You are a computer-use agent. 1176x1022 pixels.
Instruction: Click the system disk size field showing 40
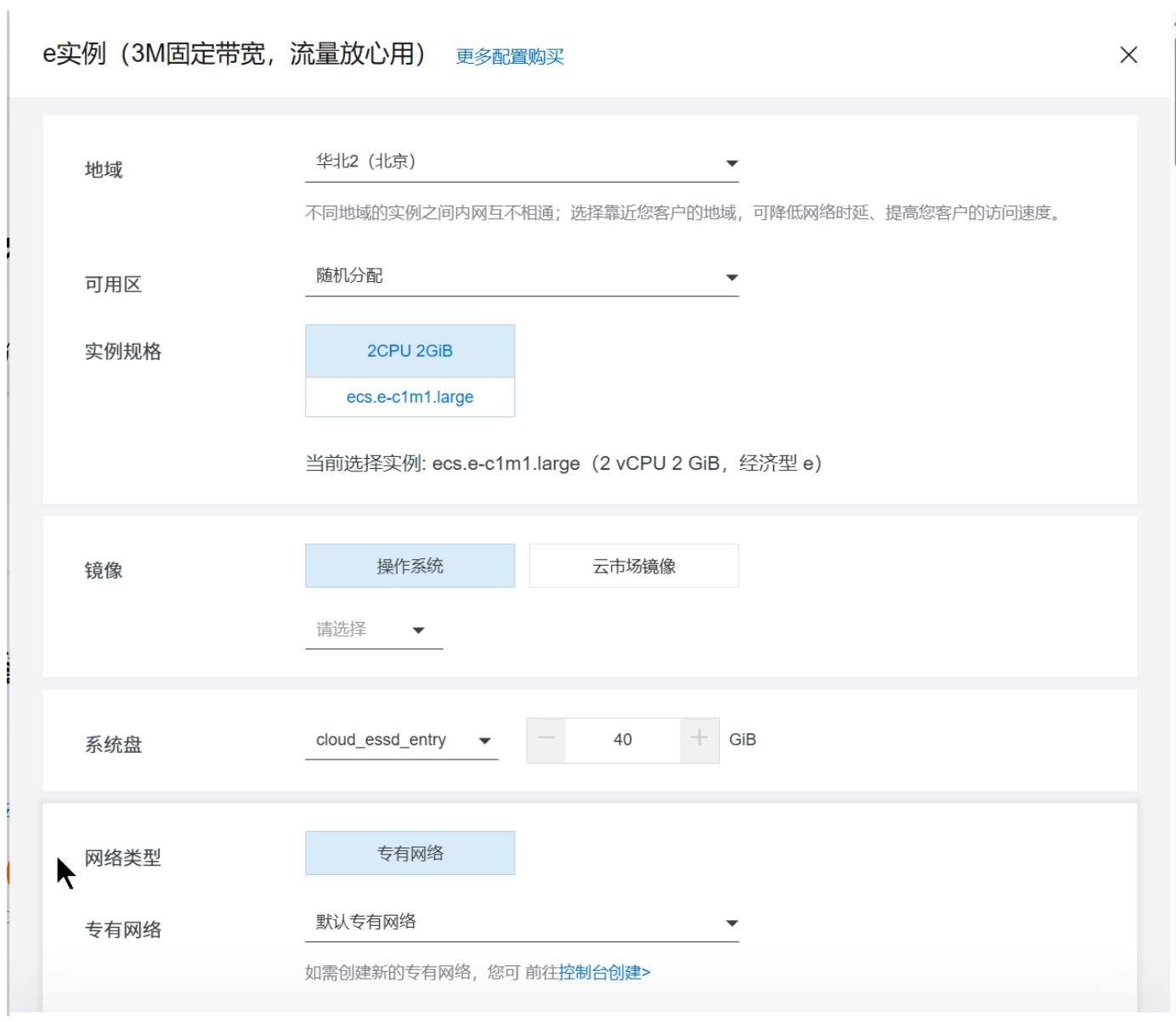623,740
